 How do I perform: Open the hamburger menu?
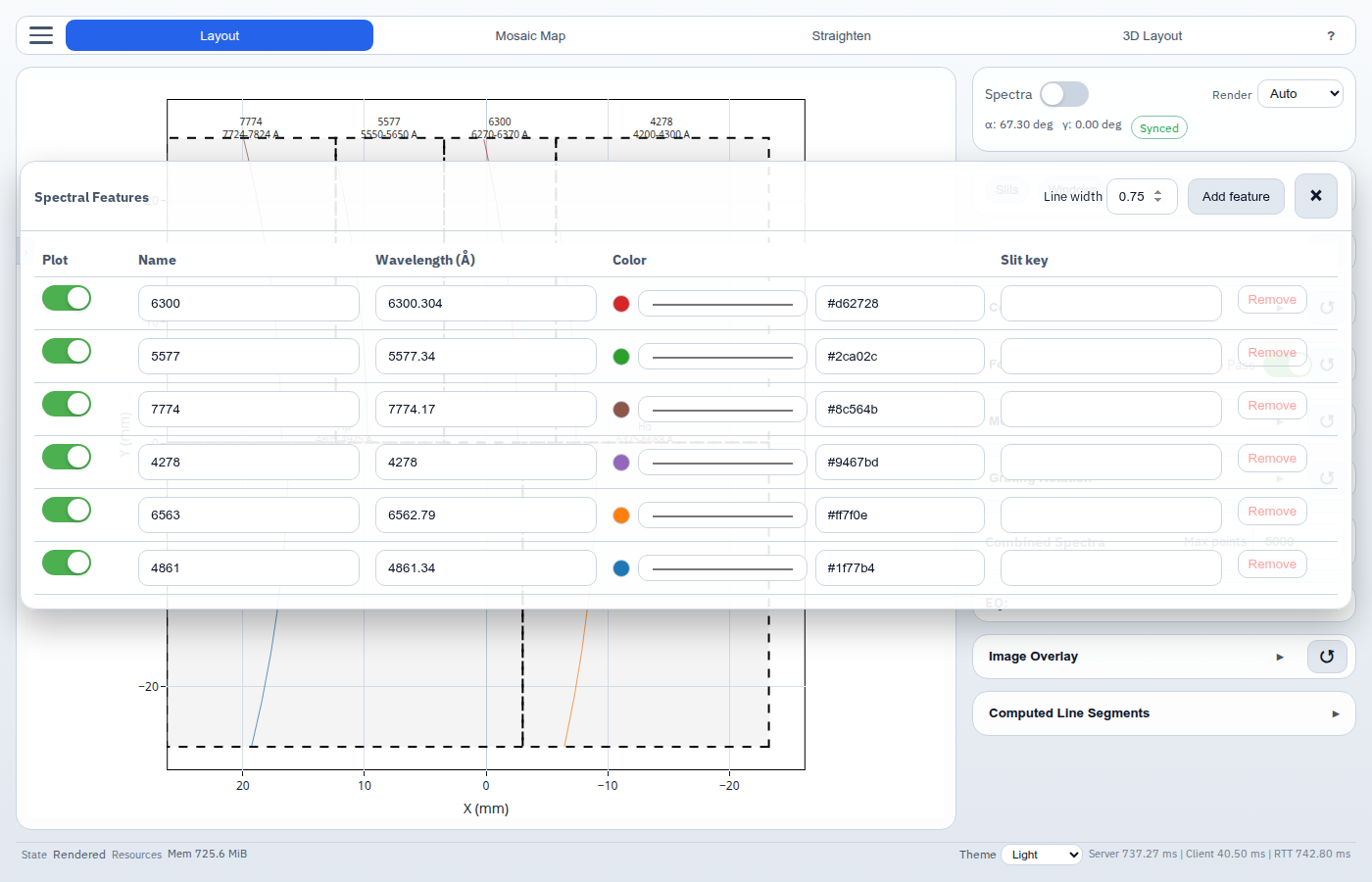click(x=41, y=35)
